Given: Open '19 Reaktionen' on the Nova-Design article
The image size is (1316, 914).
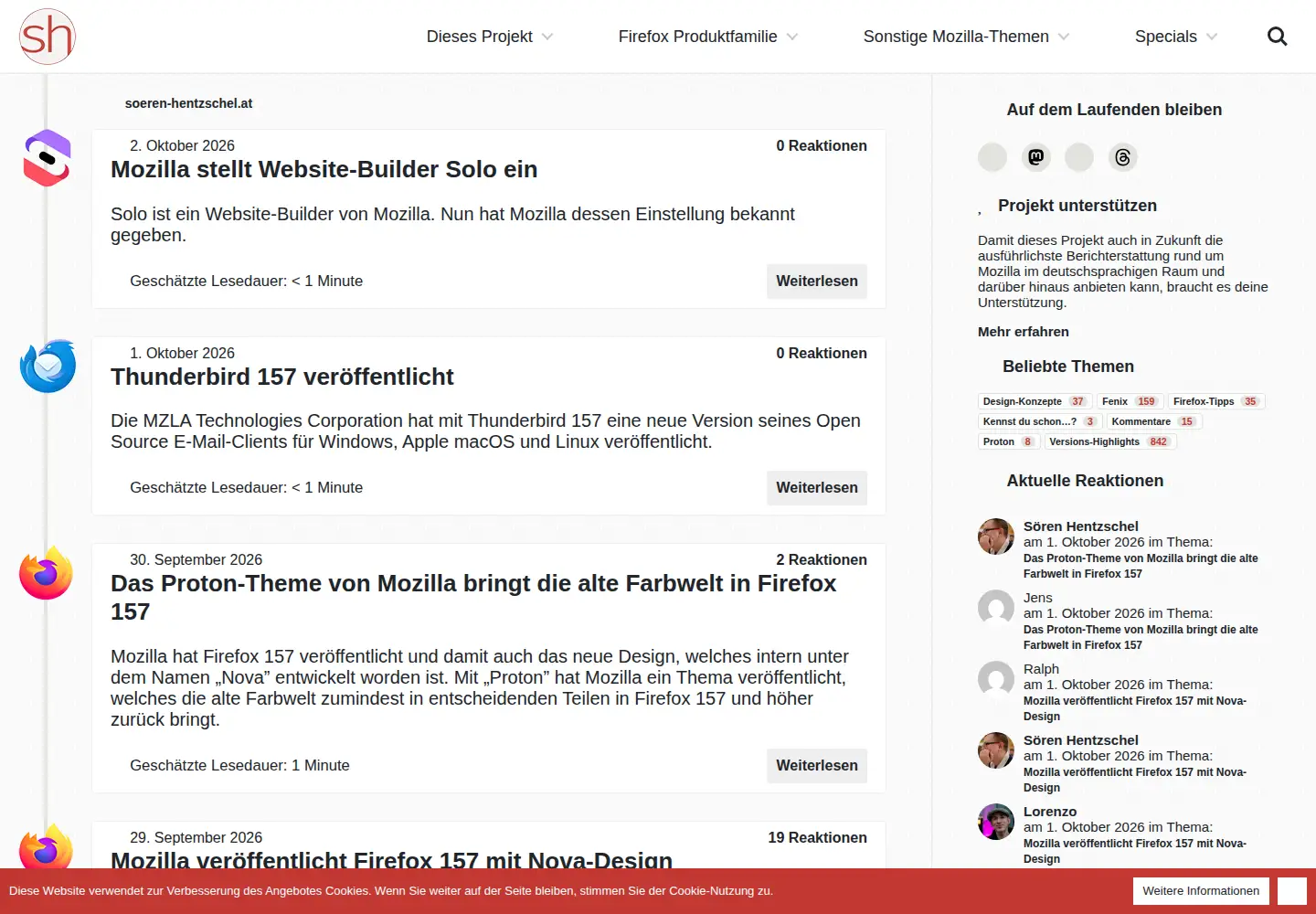Looking at the screenshot, I should coord(818,838).
